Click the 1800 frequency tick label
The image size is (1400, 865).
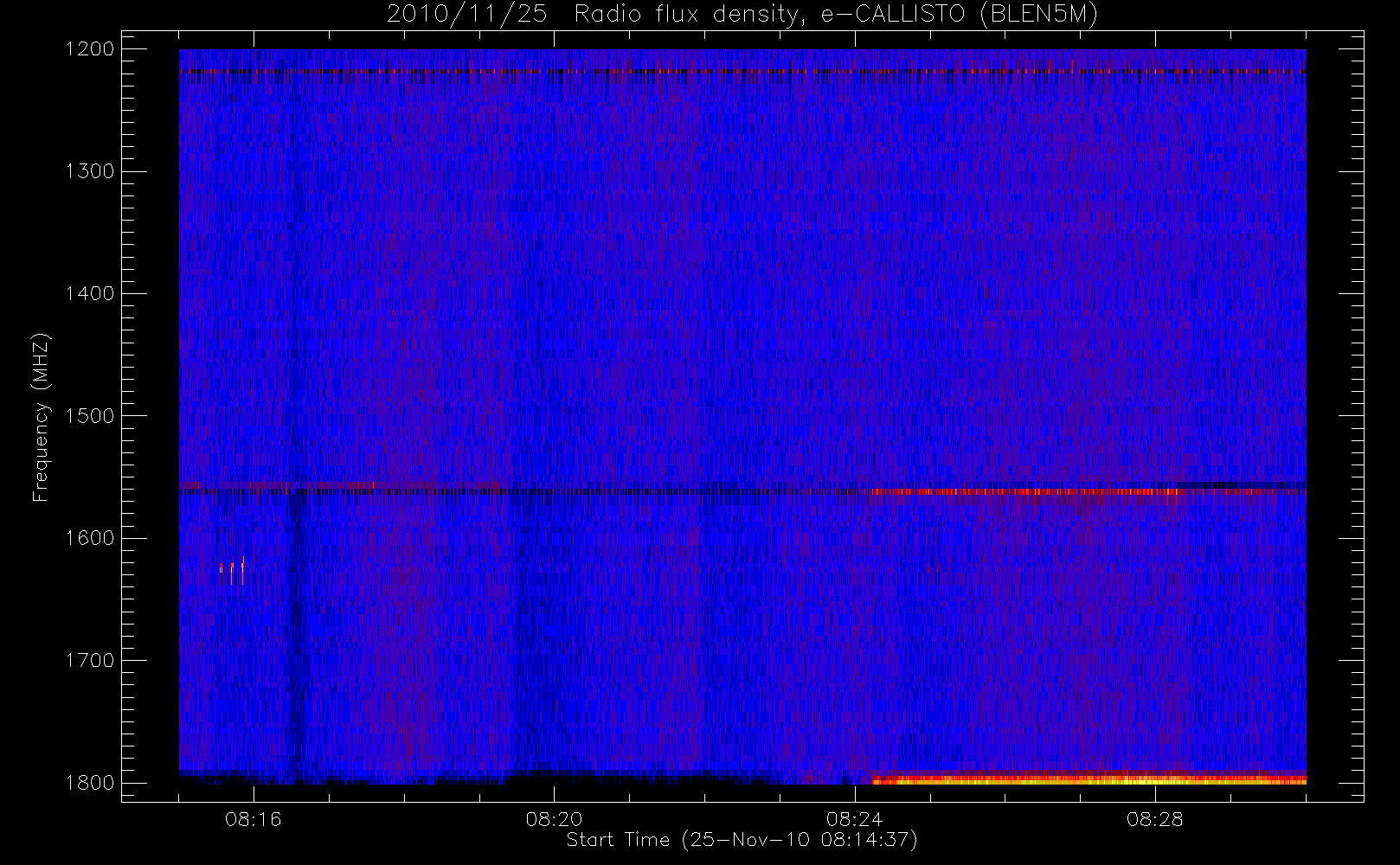[x=90, y=783]
